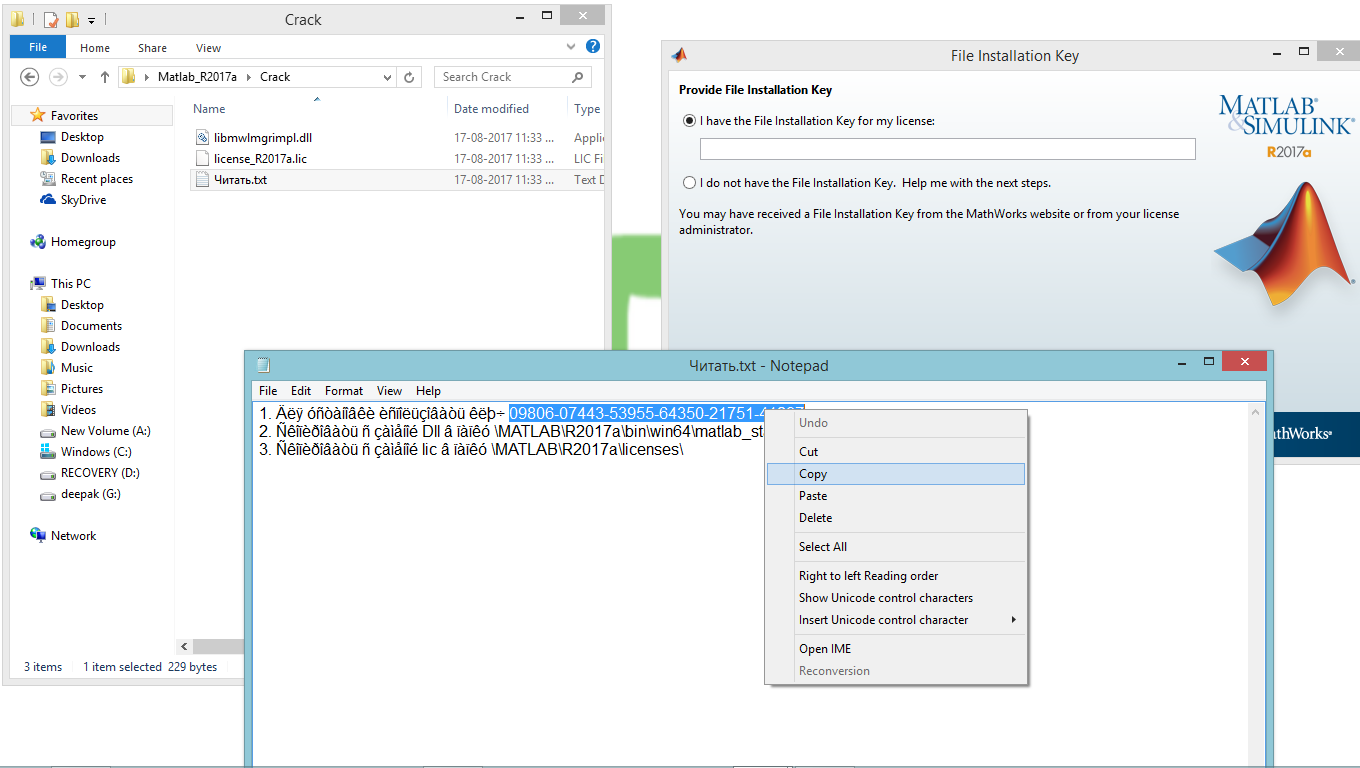Go up one folder level in Explorer
Image resolution: width=1360 pixels, height=768 pixels.
point(105,77)
